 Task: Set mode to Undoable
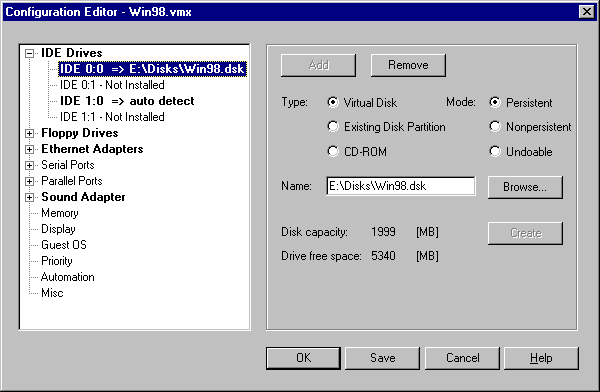[x=495, y=152]
